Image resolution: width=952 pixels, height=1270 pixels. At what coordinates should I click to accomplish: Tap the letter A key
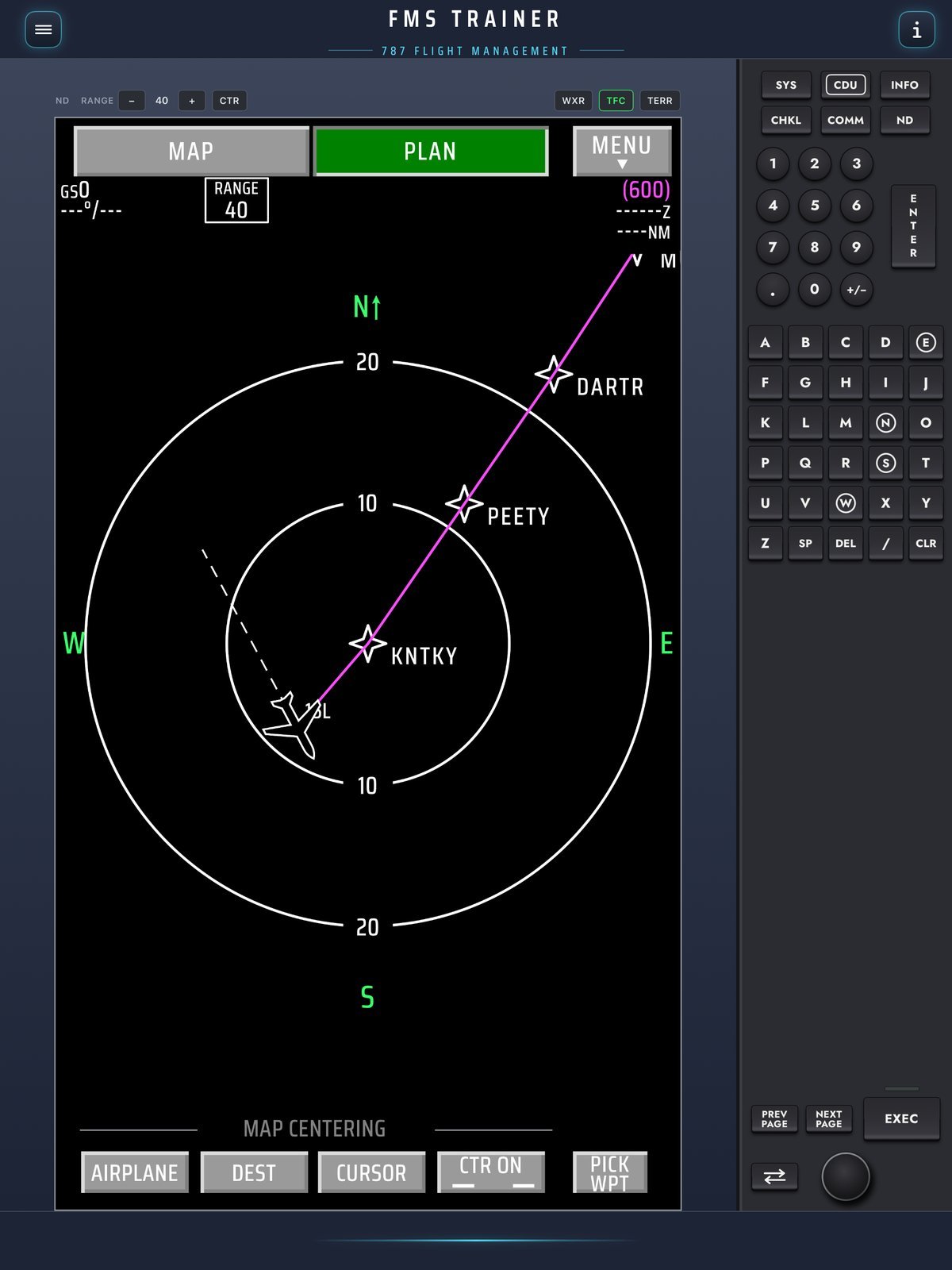(765, 342)
